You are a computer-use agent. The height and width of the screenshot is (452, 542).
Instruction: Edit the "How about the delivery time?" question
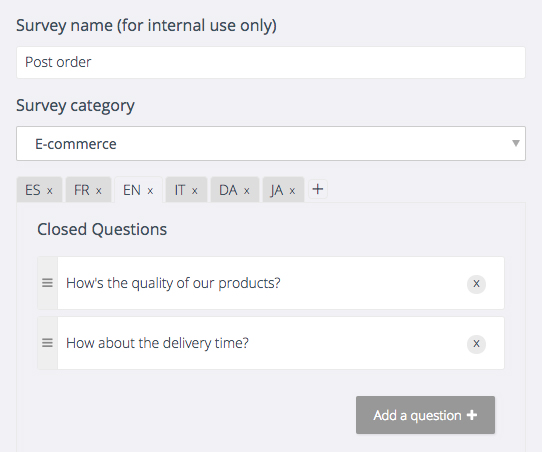[x=157, y=343]
